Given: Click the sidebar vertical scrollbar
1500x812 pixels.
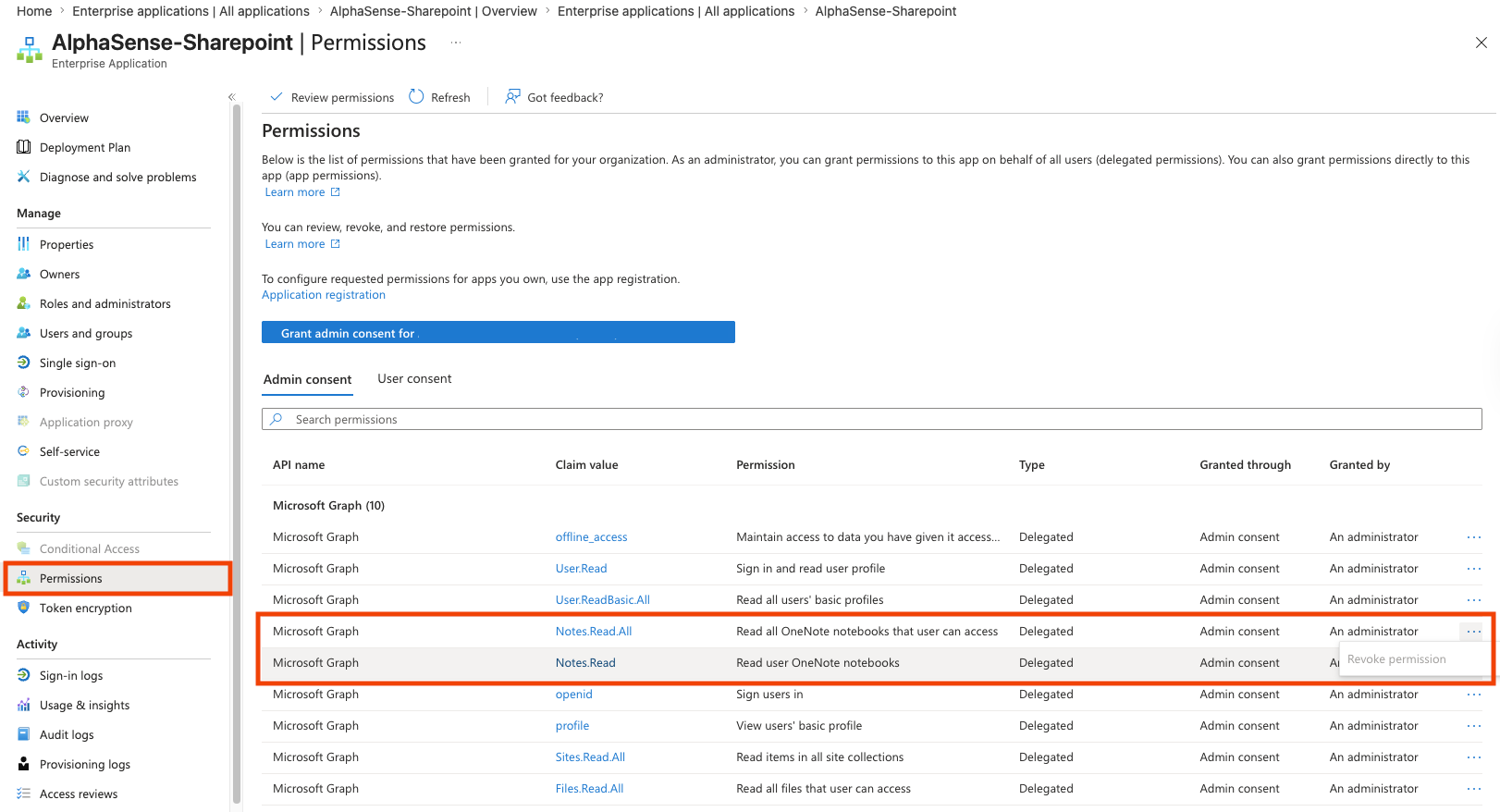Looking at the screenshot, I should point(237,453).
